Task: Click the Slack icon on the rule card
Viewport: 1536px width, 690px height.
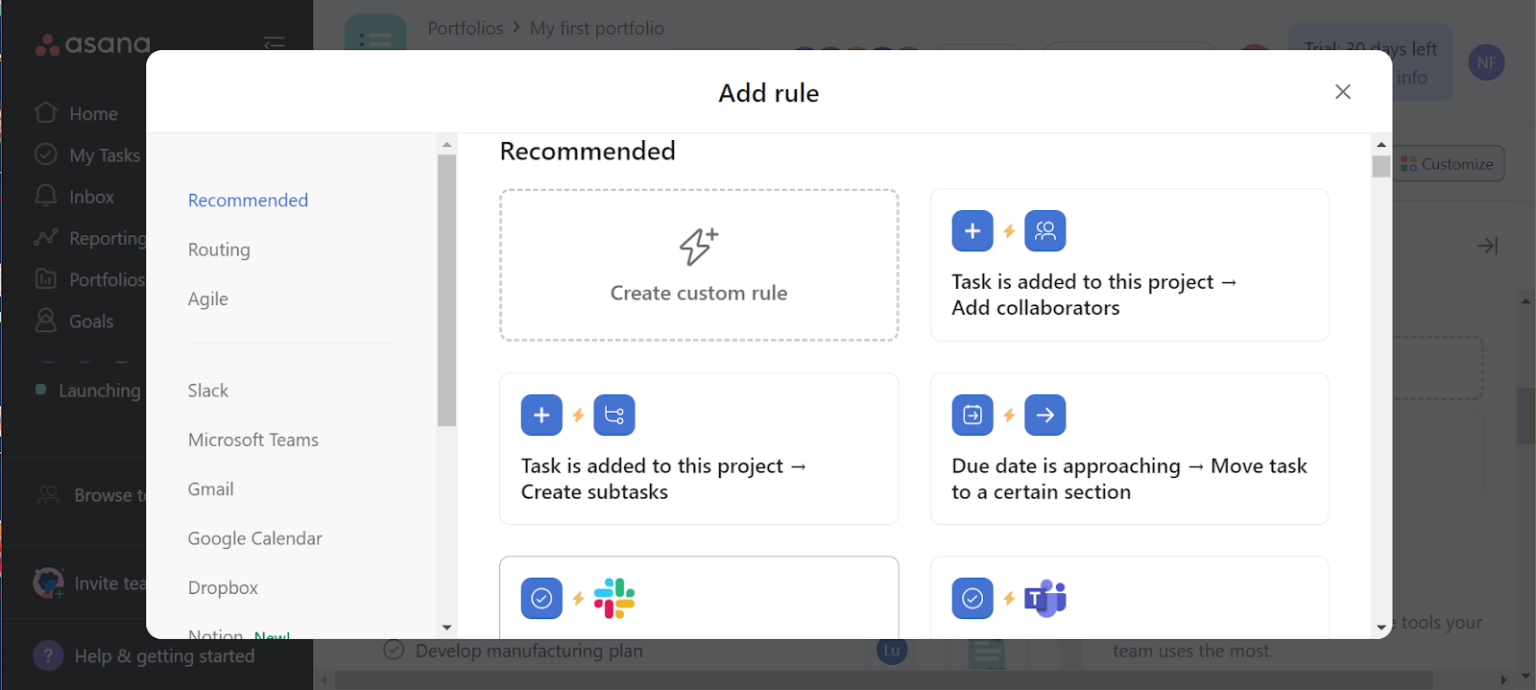Action: tap(614, 598)
